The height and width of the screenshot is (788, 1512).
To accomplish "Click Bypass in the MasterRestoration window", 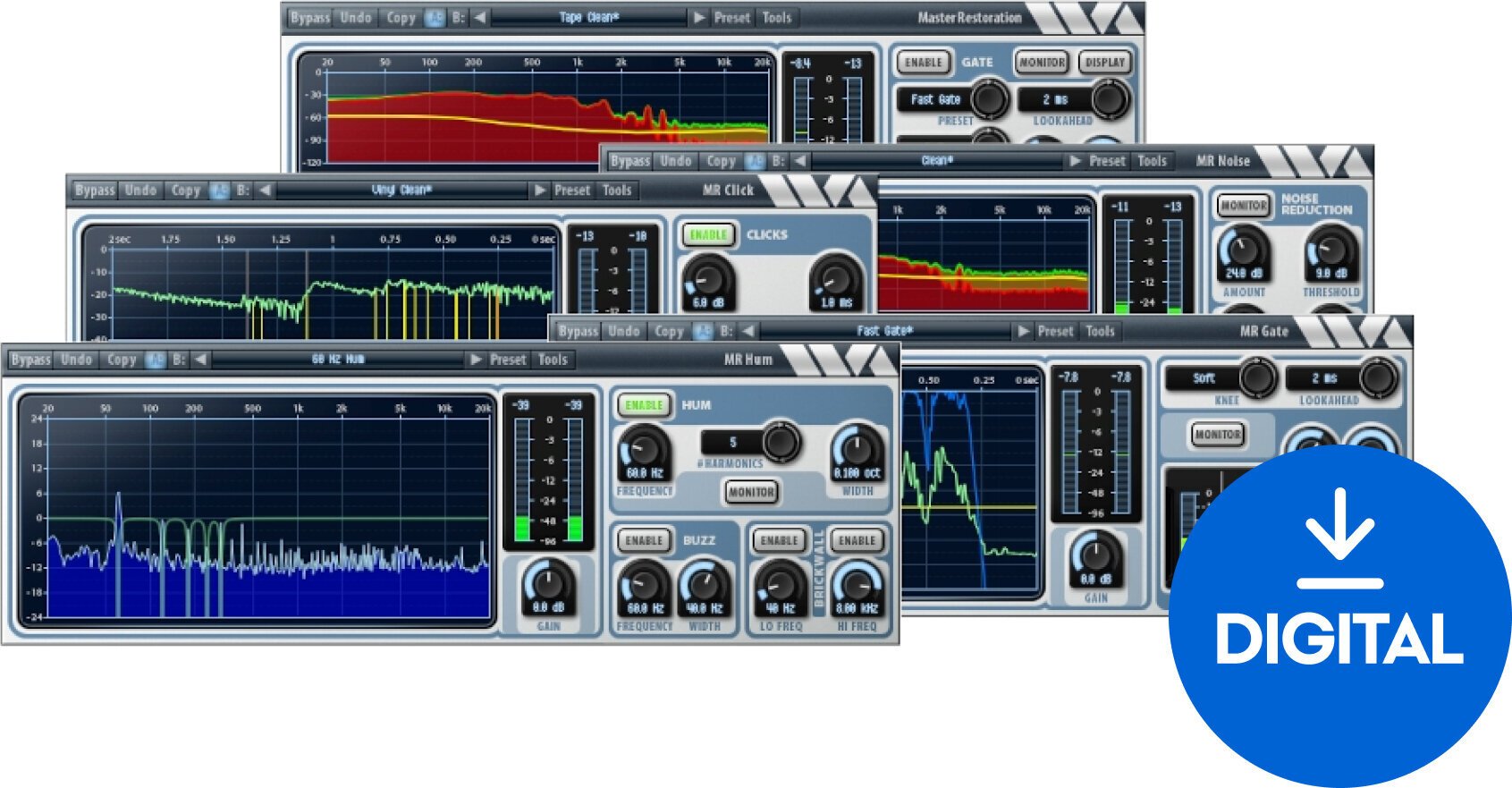I will point(309,18).
